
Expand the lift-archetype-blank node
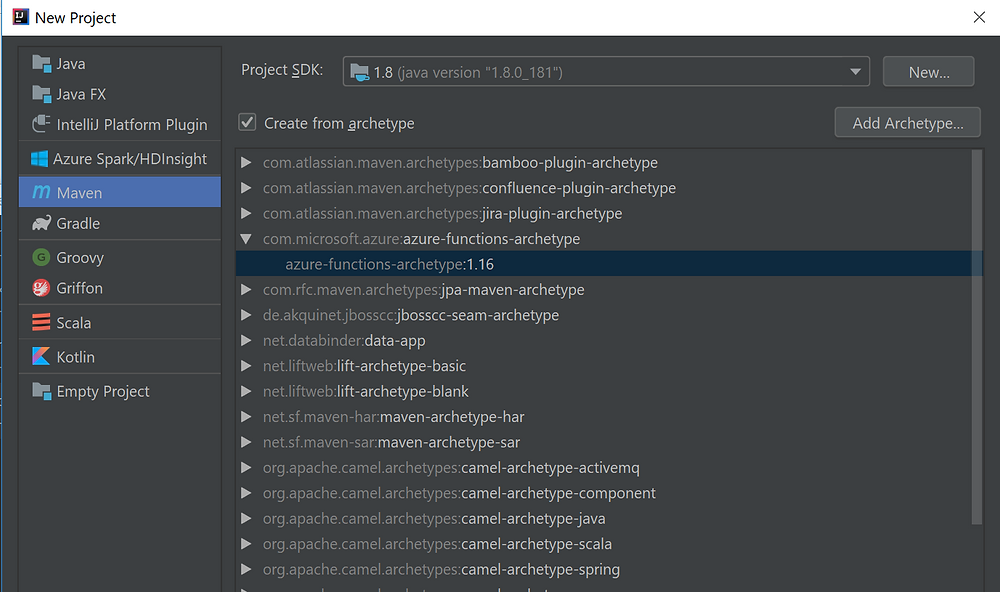pyautogui.click(x=246, y=392)
